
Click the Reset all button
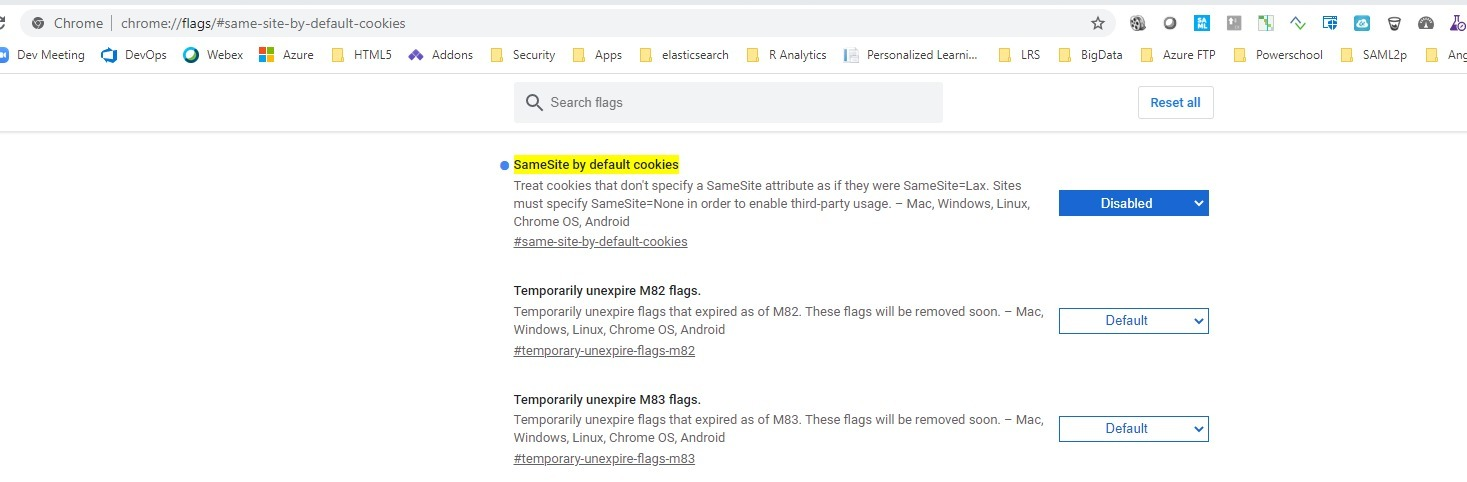pyautogui.click(x=1176, y=102)
